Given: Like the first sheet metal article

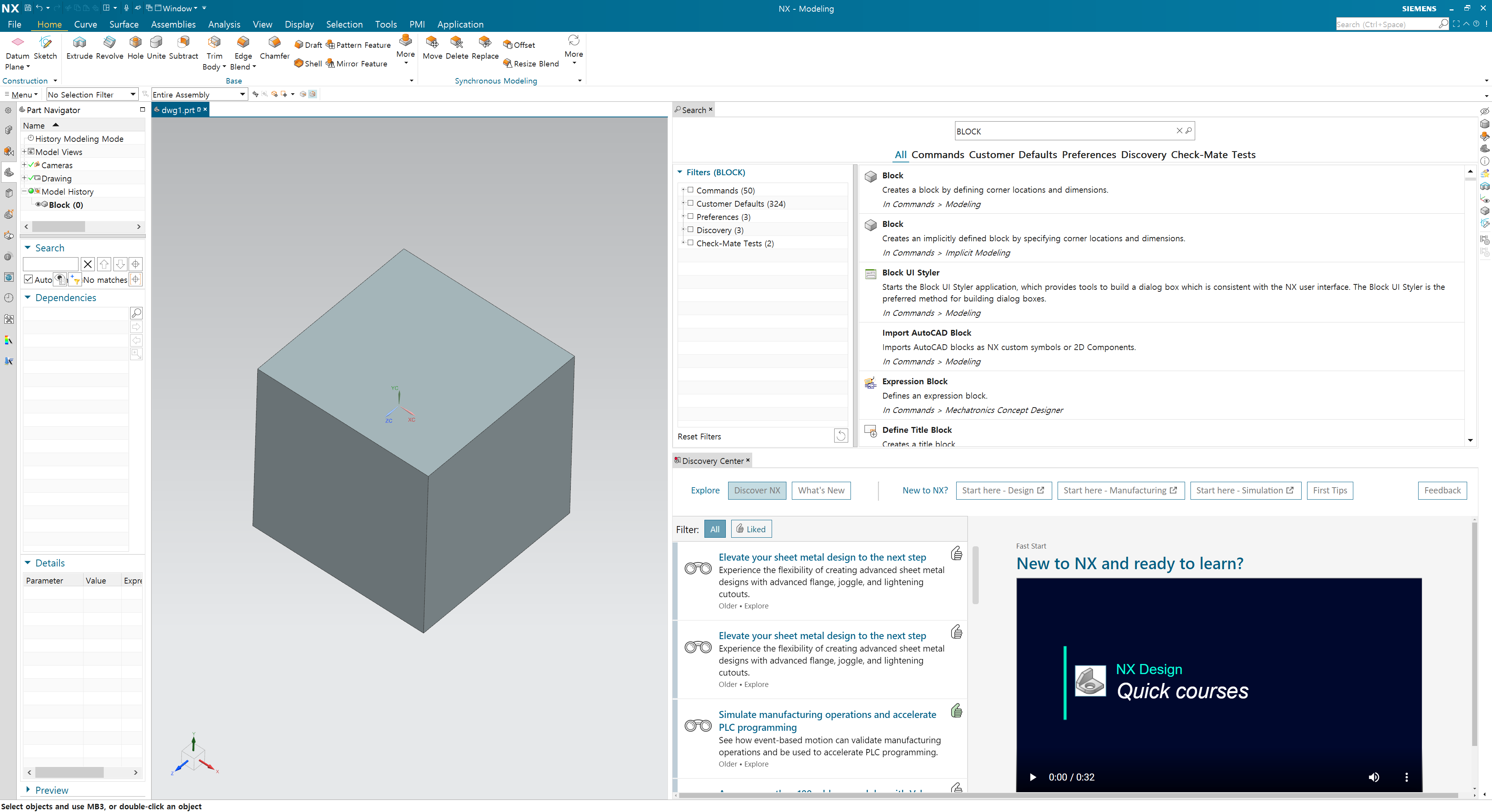Looking at the screenshot, I should coord(956,554).
